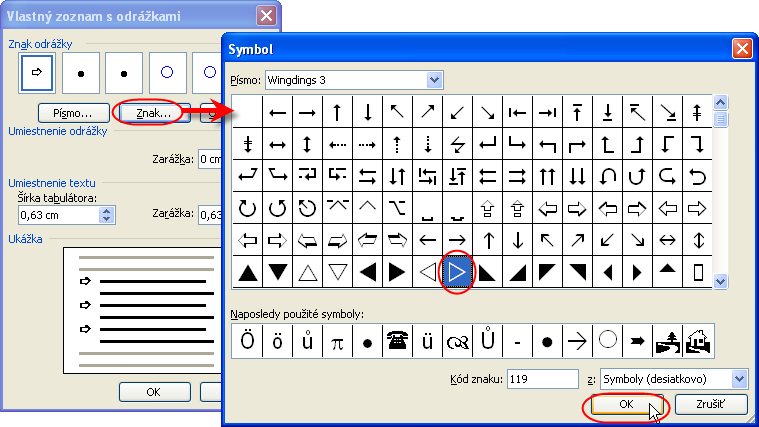Viewport: 759px width, 427px height.
Task: Click the Kód znaku input field
Action: click(542, 379)
